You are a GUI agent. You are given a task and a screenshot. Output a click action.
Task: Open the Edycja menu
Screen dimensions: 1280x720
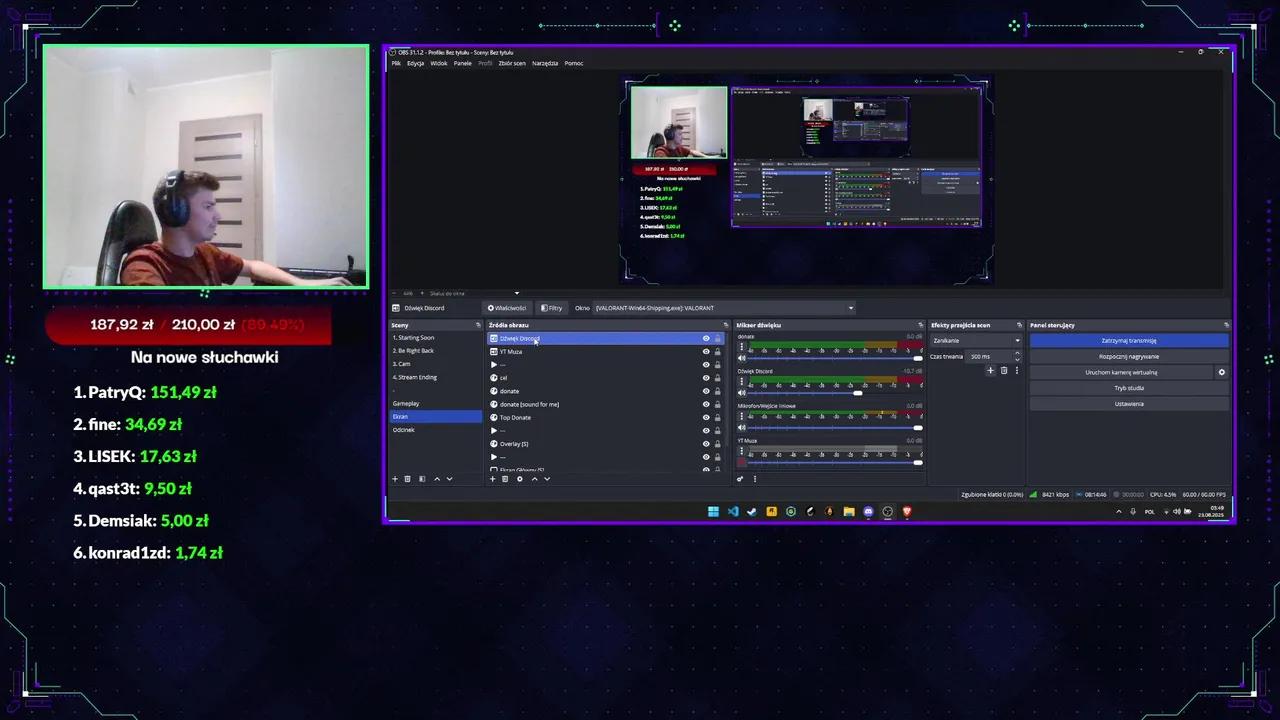416,63
